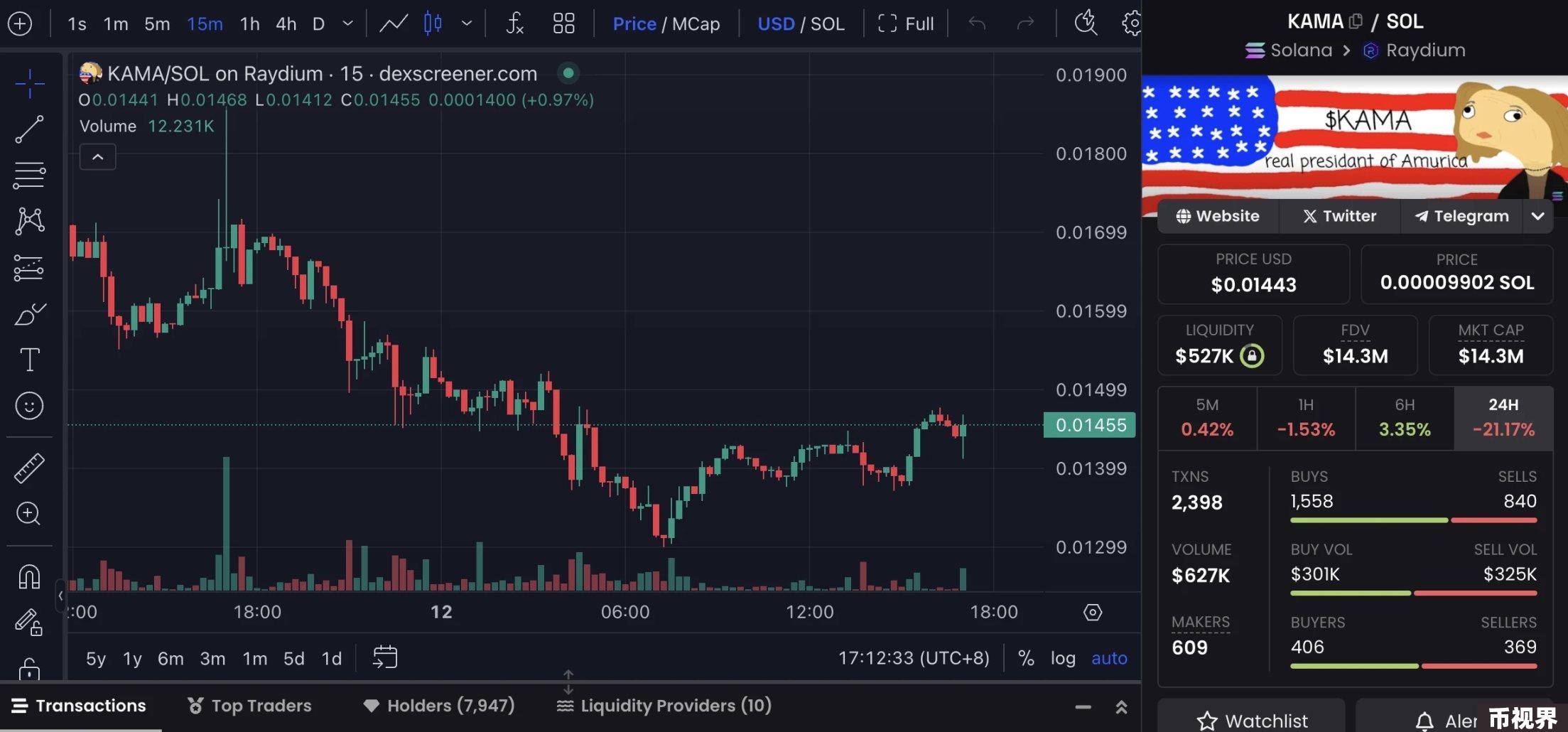This screenshot has height=732, width=1568.
Task: Open the Liquidity Providers (10) tab
Action: click(x=664, y=706)
